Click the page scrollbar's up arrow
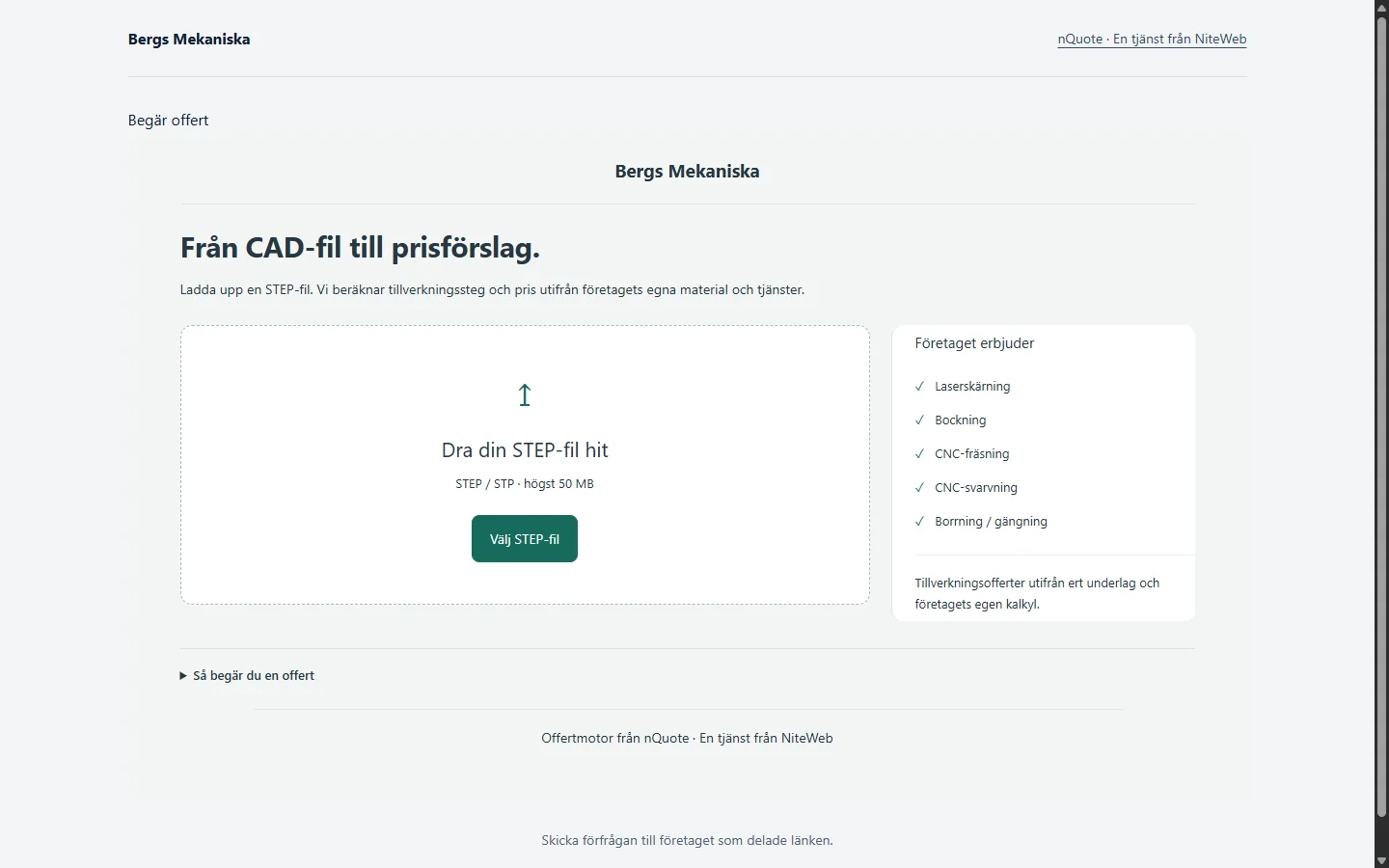The height and width of the screenshot is (868, 1389). click(1381, 8)
